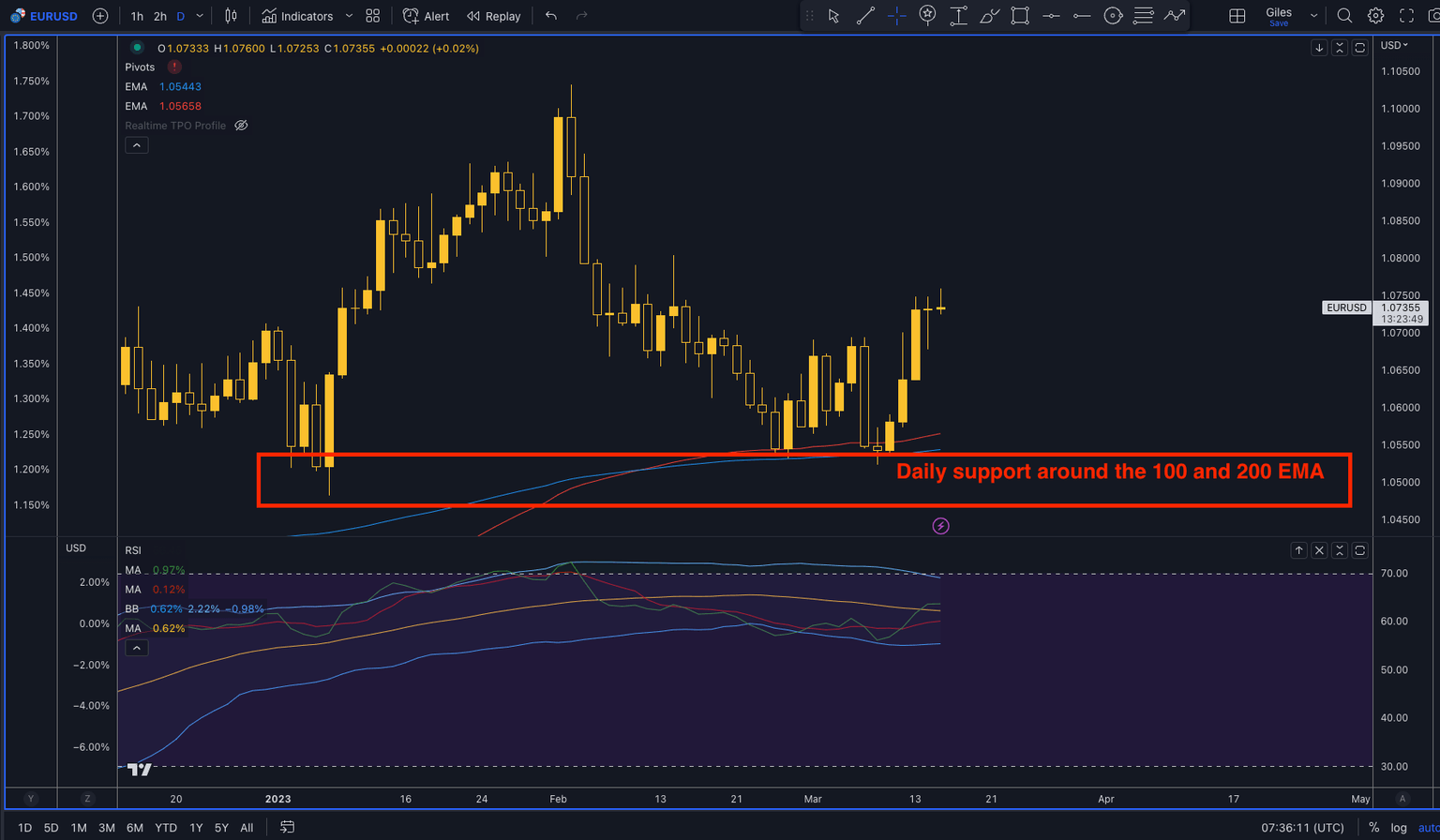The width and height of the screenshot is (1440, 840).
Task: Collapse the RSI pane
Action: coord(1340,550)
